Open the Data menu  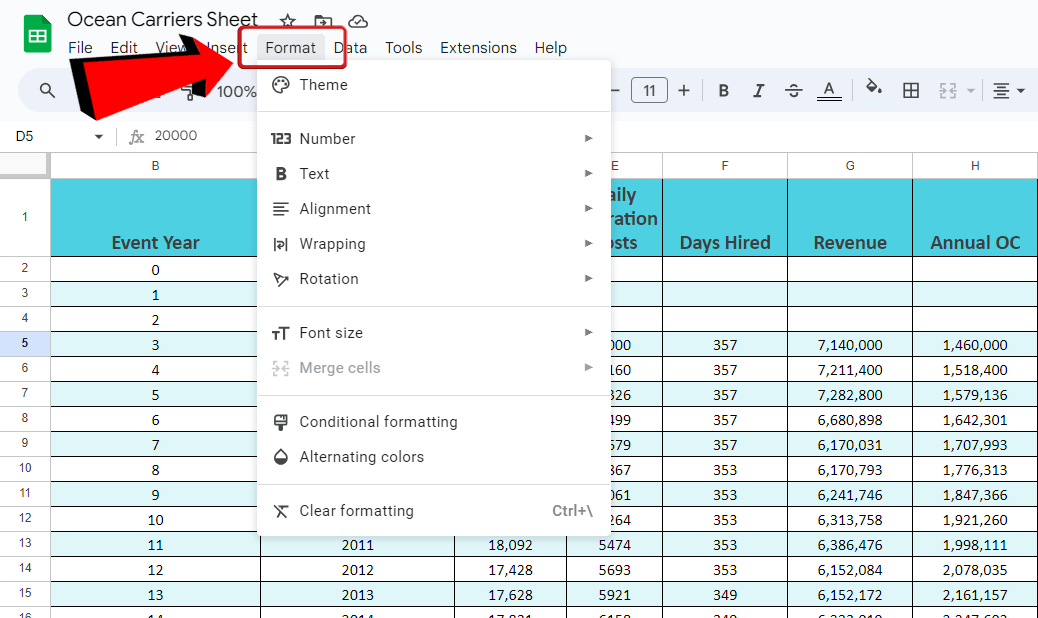(351, 47)
